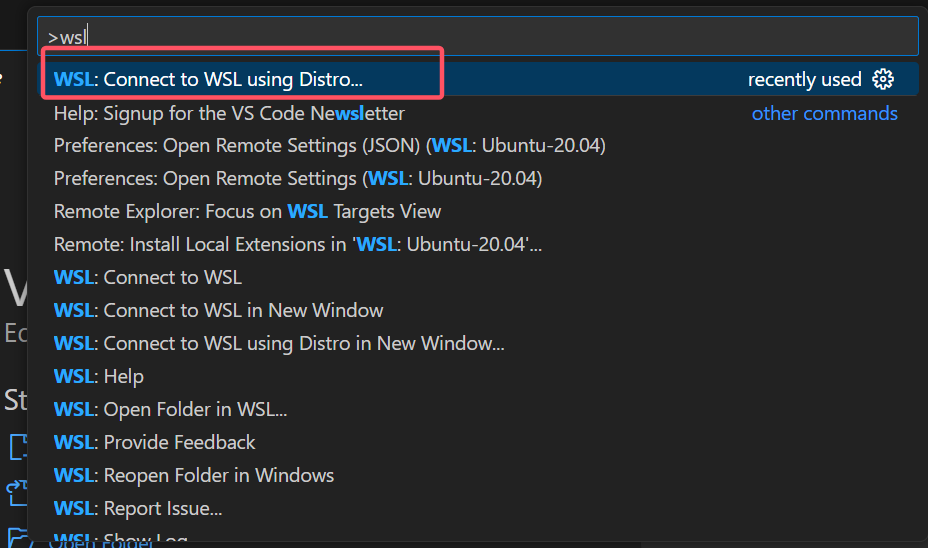Choose WSL: Report Issue...
This screenshot has width=928, height=548.
click(478, 508)
